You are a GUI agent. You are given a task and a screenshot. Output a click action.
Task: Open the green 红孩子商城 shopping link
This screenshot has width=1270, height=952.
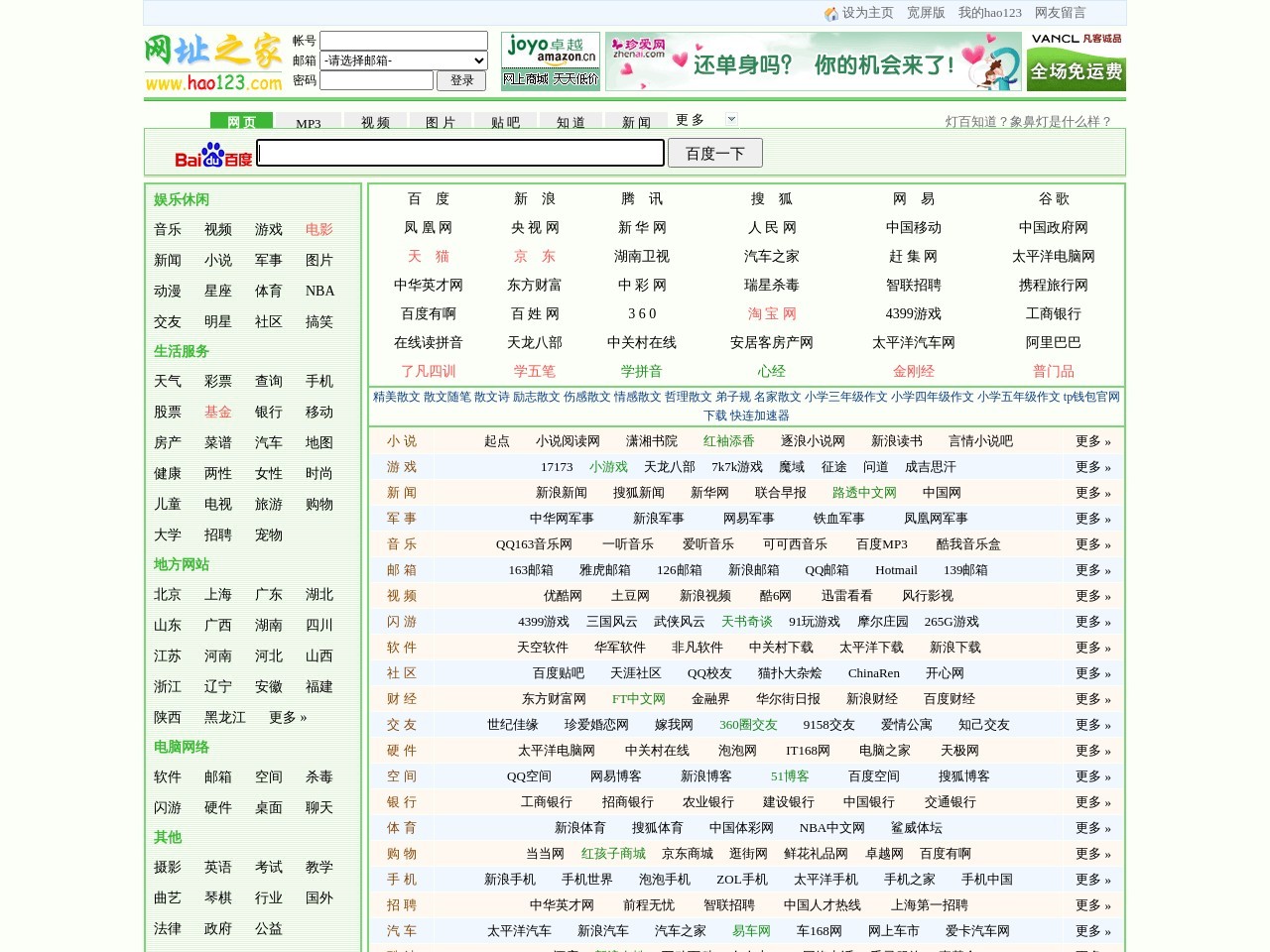(613, 854)
